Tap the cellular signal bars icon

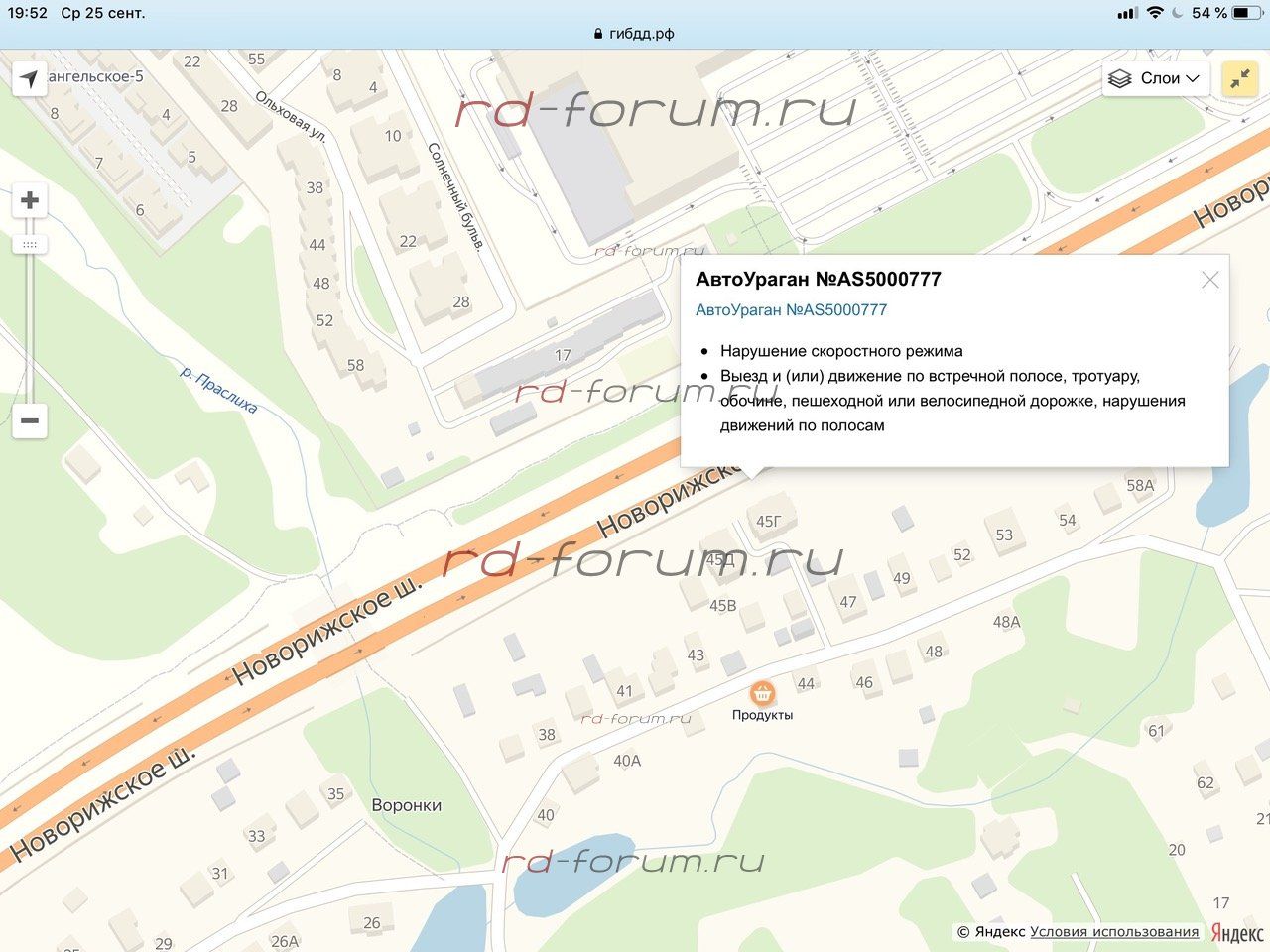pyautogui.click(x=1127, y=13)
